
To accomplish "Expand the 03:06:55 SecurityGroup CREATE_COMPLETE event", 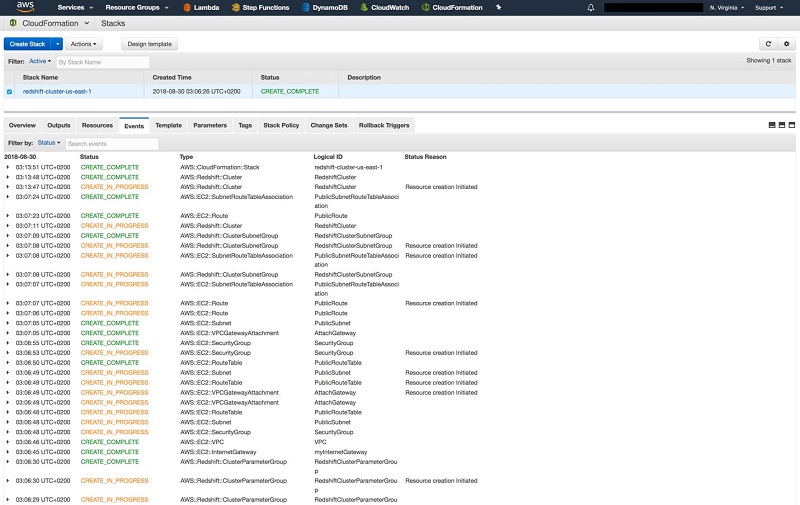I will coord(8,343).
